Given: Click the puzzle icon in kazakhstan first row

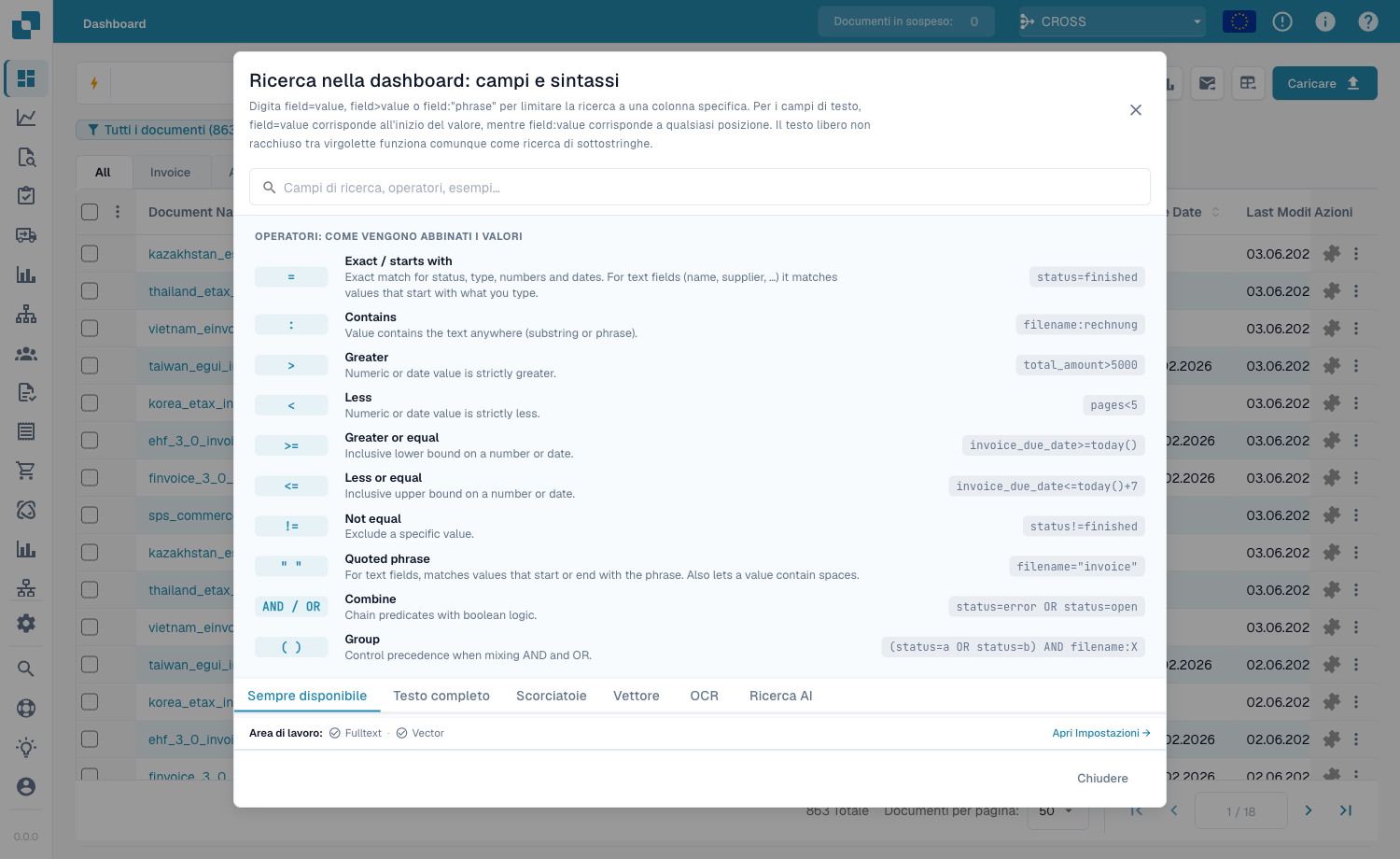Looking at the screenshot, I should pos(1332,253).
